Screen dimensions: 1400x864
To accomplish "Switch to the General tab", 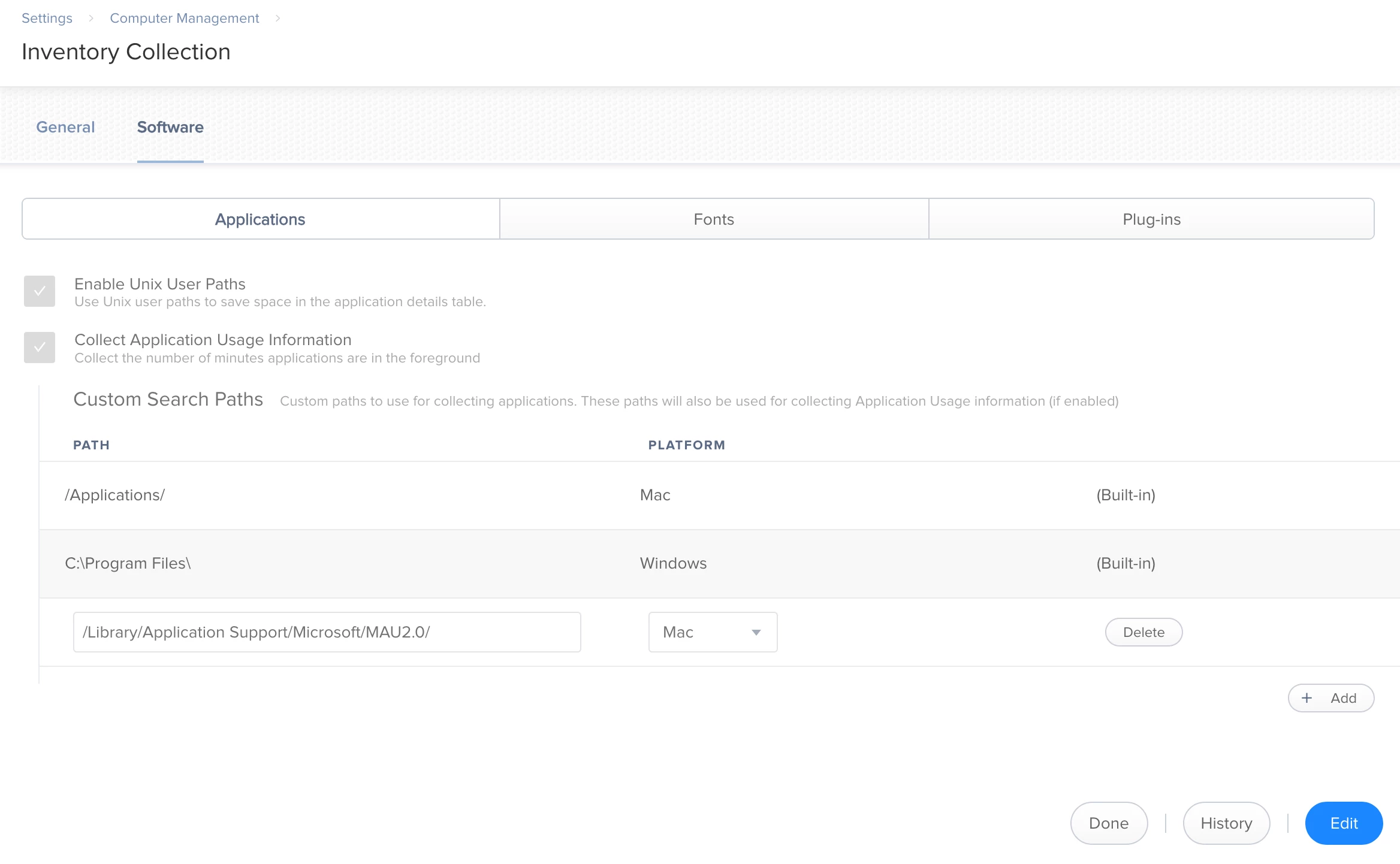I will click(65, 127).
